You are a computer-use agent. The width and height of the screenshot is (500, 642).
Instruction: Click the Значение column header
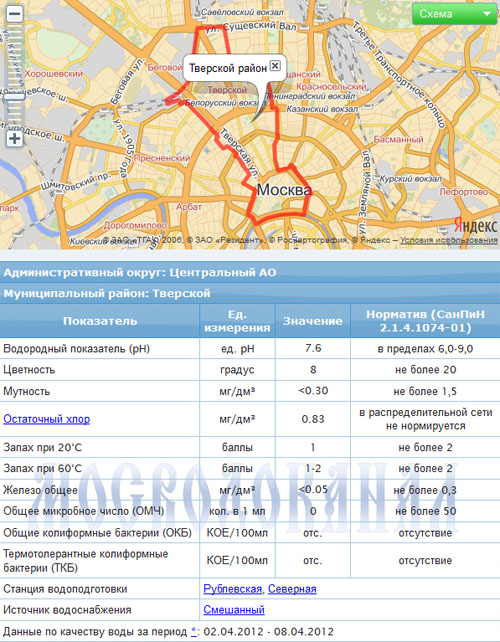(x=312, y=321)
